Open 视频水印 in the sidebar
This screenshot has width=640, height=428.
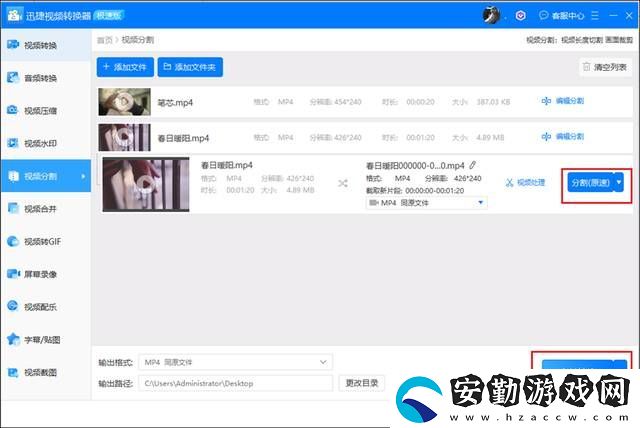(46, 143)
